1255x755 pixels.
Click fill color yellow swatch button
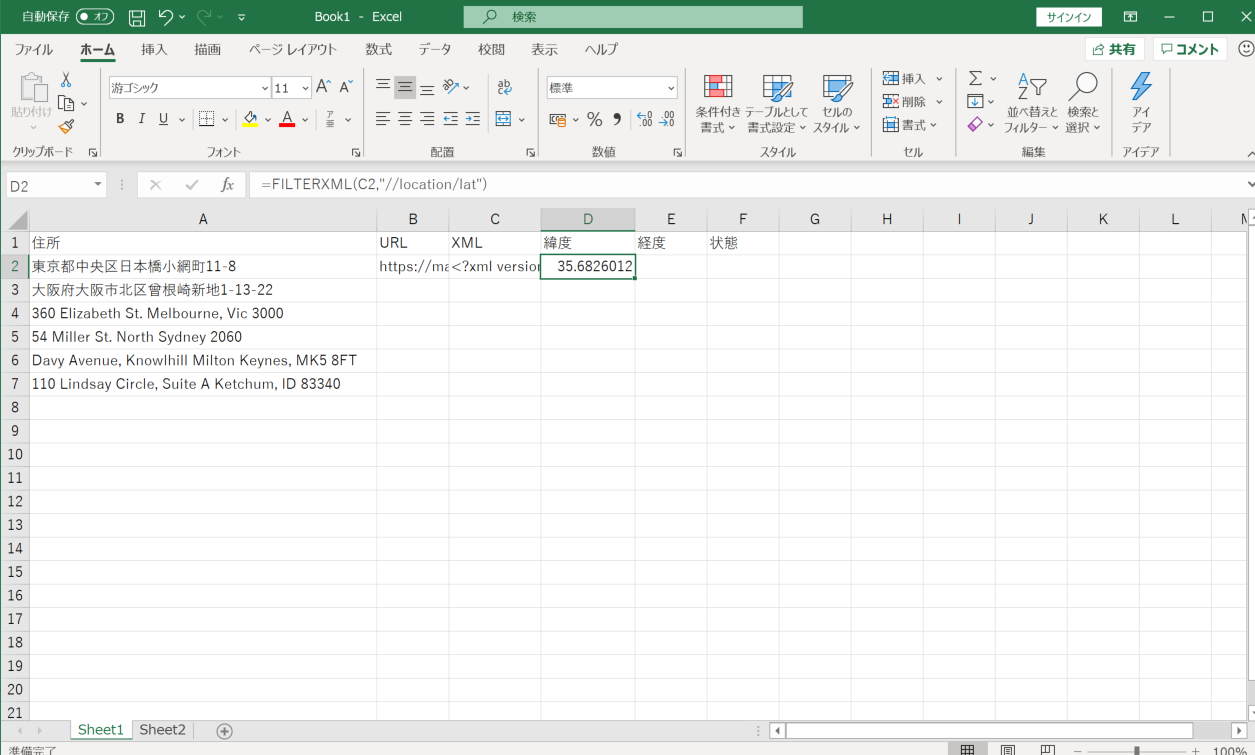(250, 119)
